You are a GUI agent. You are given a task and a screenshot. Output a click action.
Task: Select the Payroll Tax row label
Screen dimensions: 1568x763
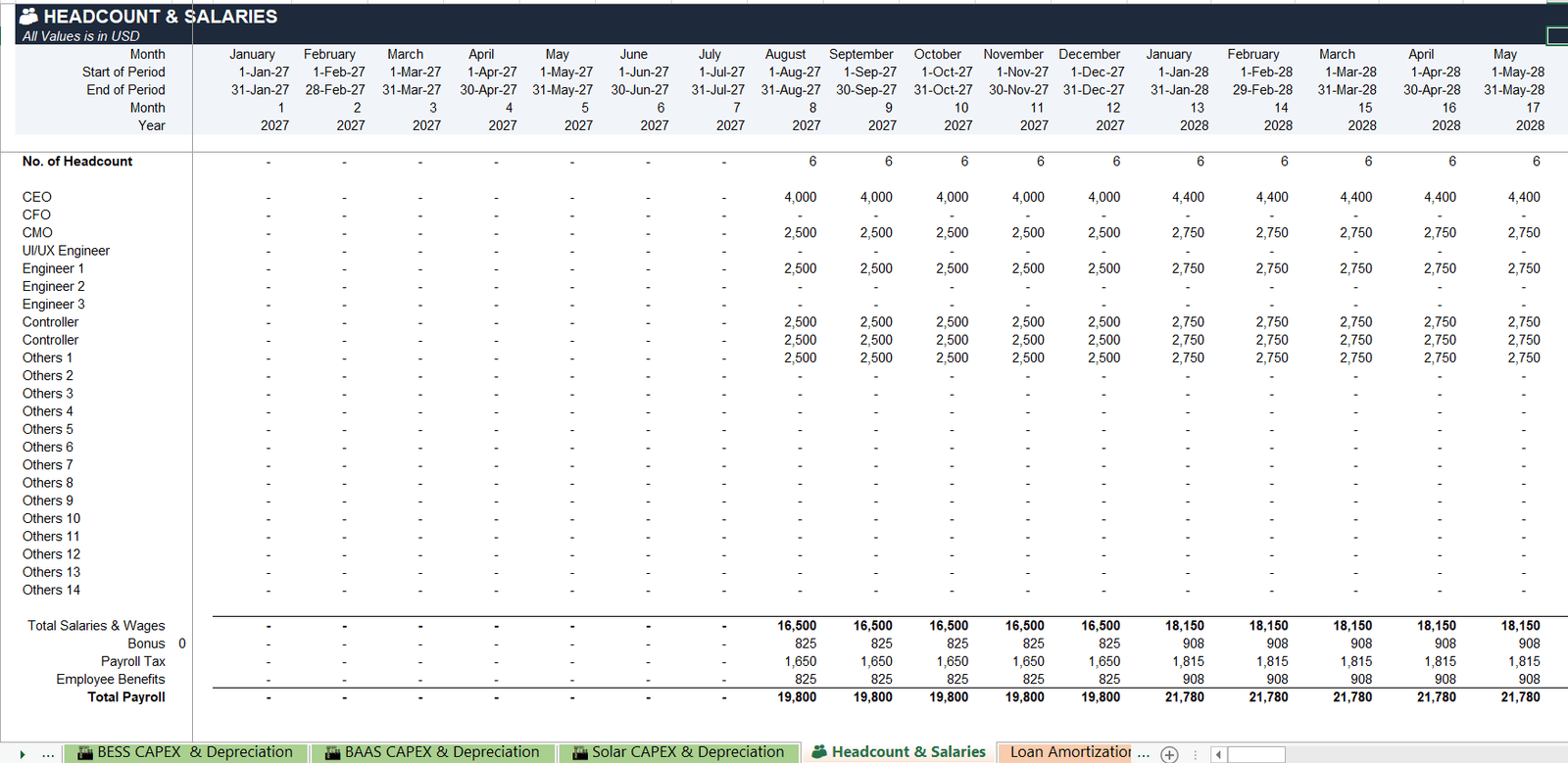[x=133, y=661]
